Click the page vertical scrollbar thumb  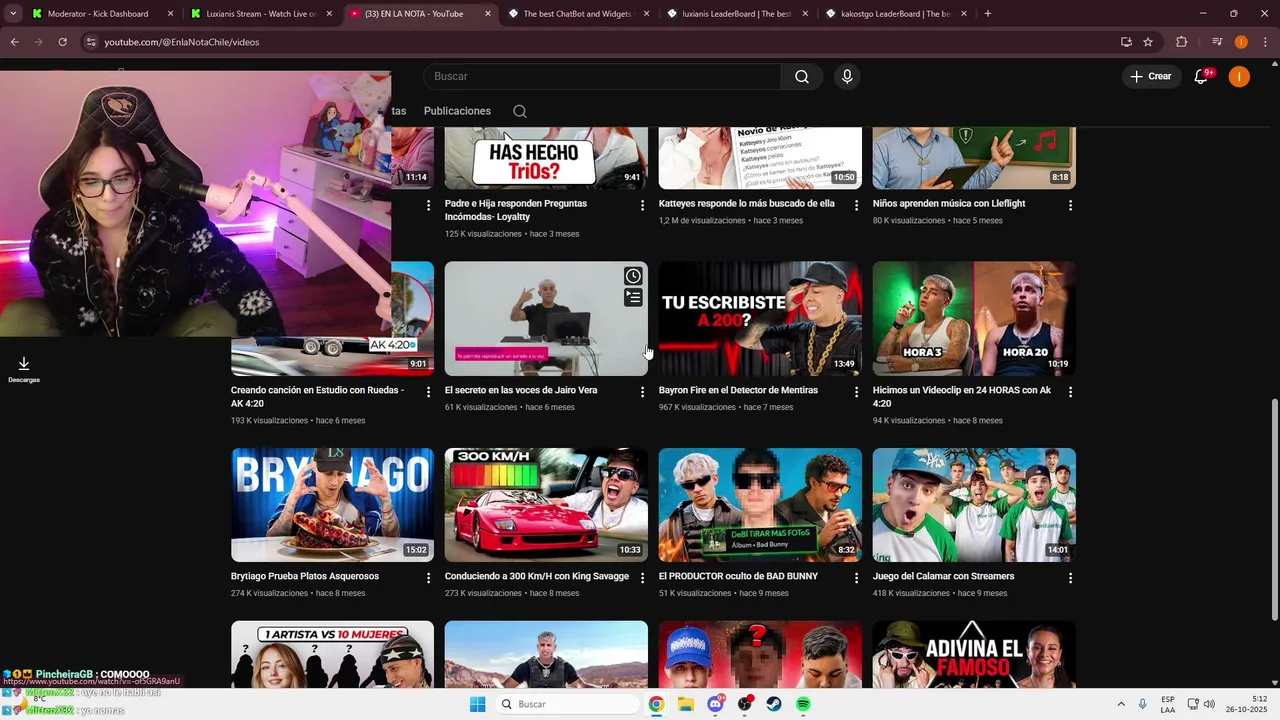click(1274, 510)
